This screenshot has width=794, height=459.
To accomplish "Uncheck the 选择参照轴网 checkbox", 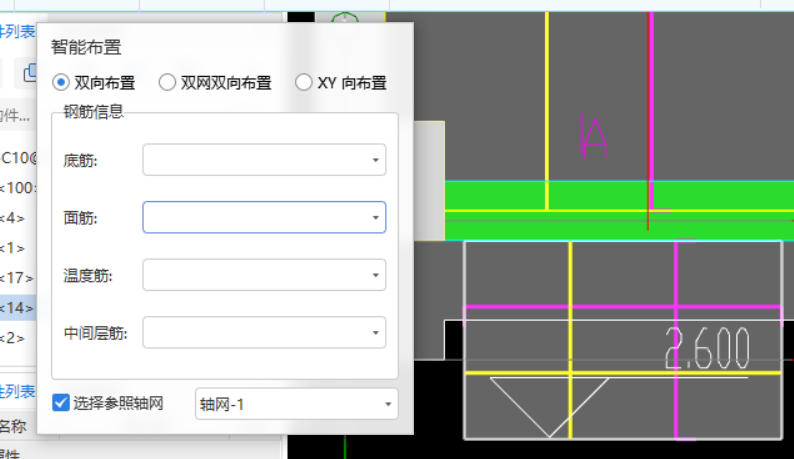I will pos(61,403).
